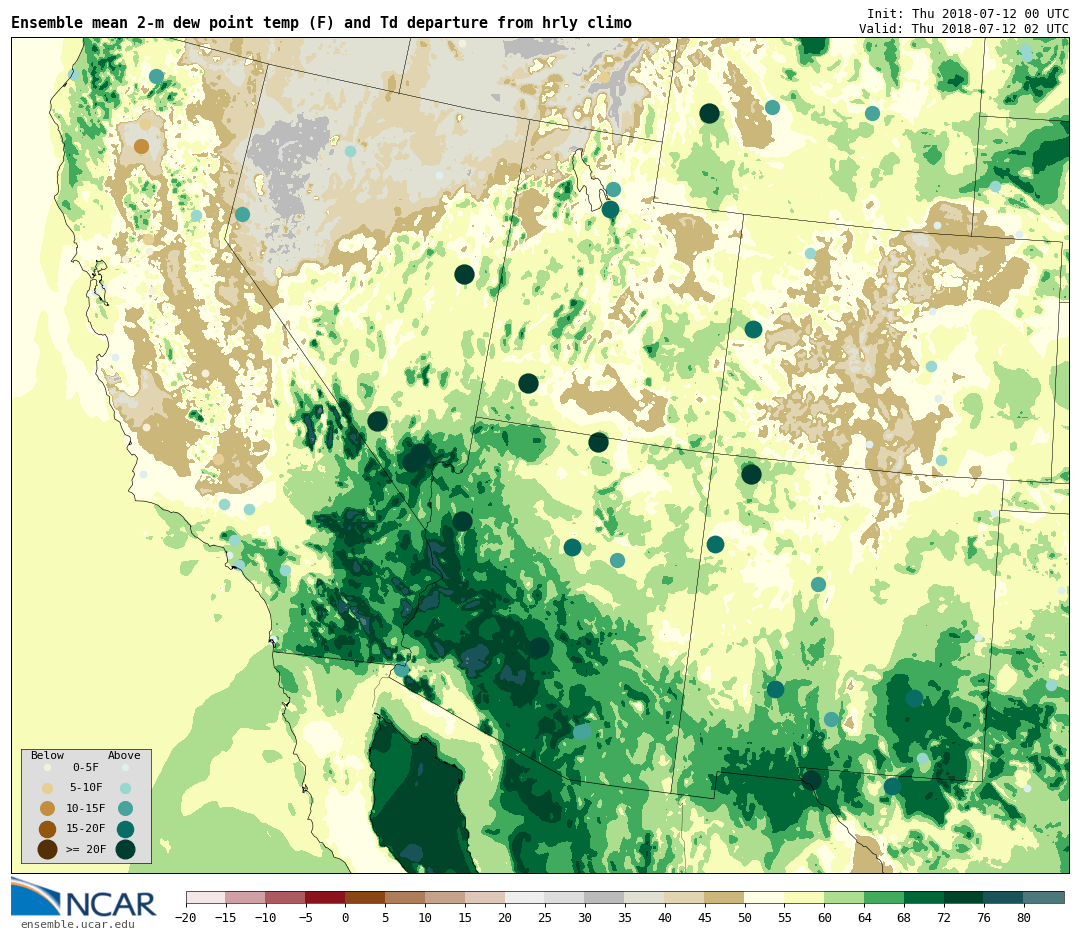Select the light green 60 to 64 colorbar swatch
Viewport: 1080px width, 936px height.
pyautogui.click(x=844, y=897)
